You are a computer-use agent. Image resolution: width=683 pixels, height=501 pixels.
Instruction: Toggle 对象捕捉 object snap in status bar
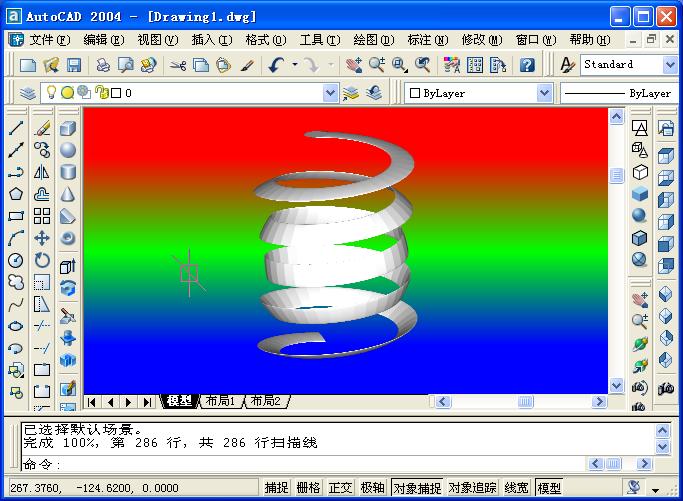[417, 487]
